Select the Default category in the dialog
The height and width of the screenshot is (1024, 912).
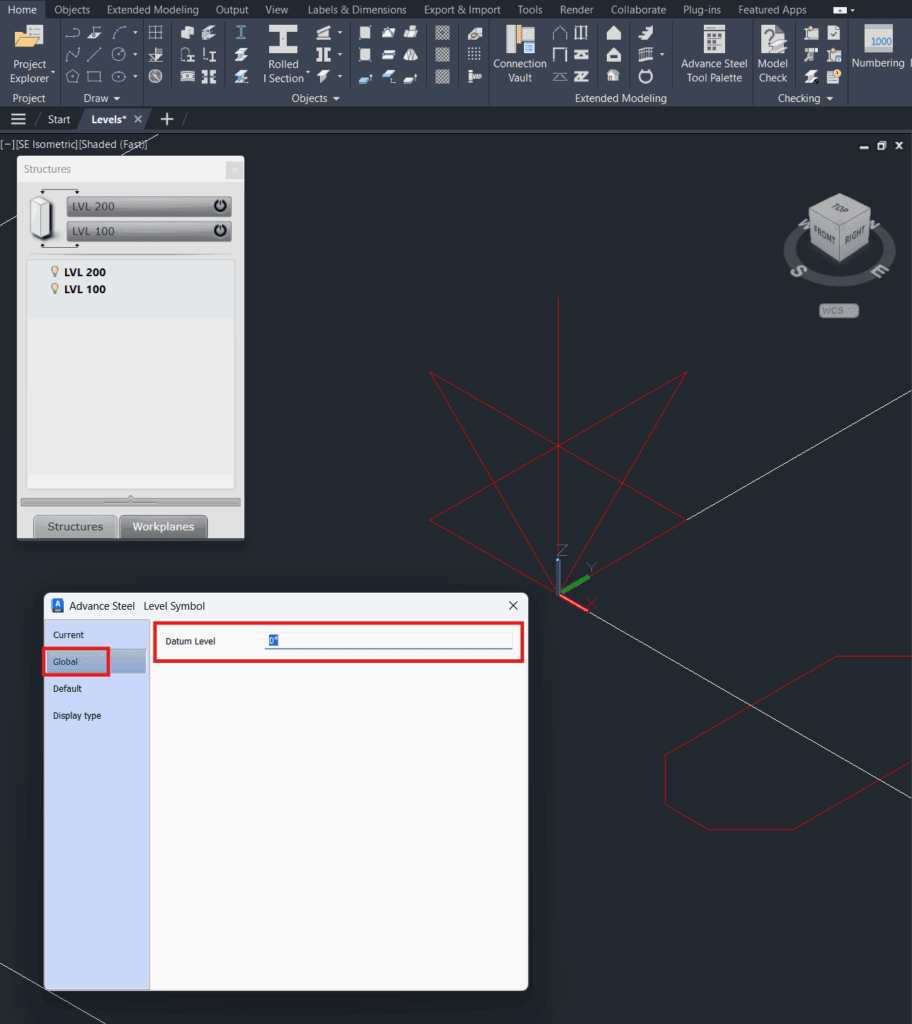pyautogui.click(x=67, y=689)
